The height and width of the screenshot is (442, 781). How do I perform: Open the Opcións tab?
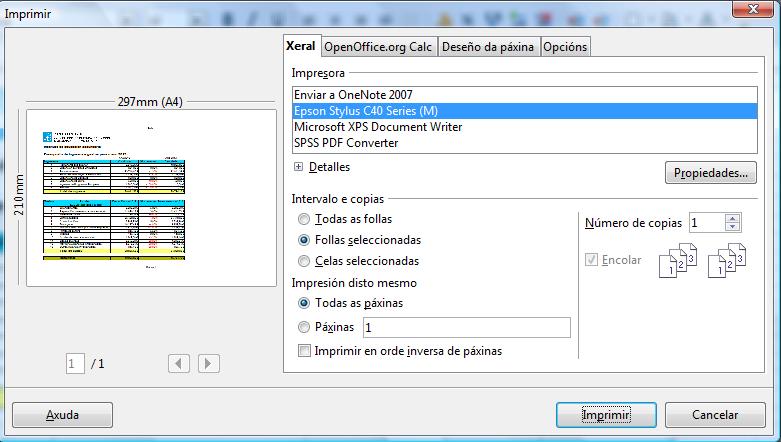point(565,47)
